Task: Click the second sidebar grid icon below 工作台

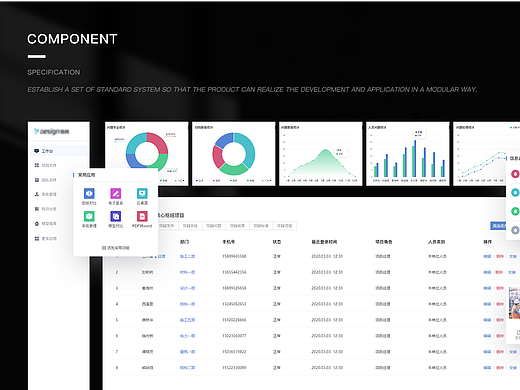Action: (x=37, y=165)
